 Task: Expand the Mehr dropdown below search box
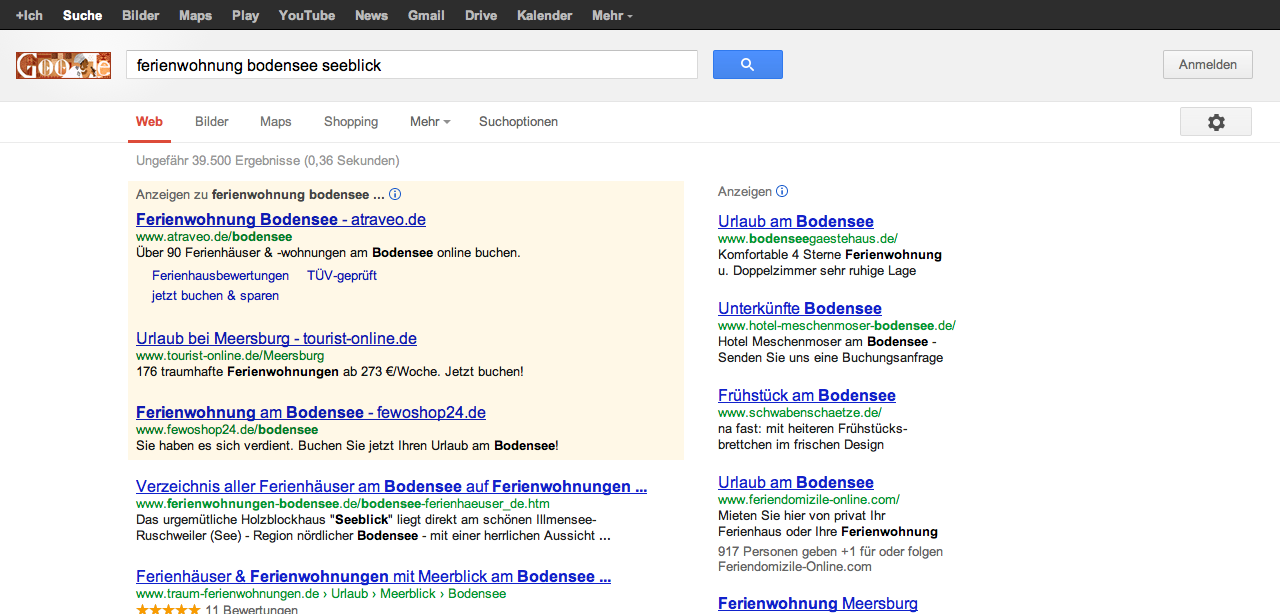430,122
